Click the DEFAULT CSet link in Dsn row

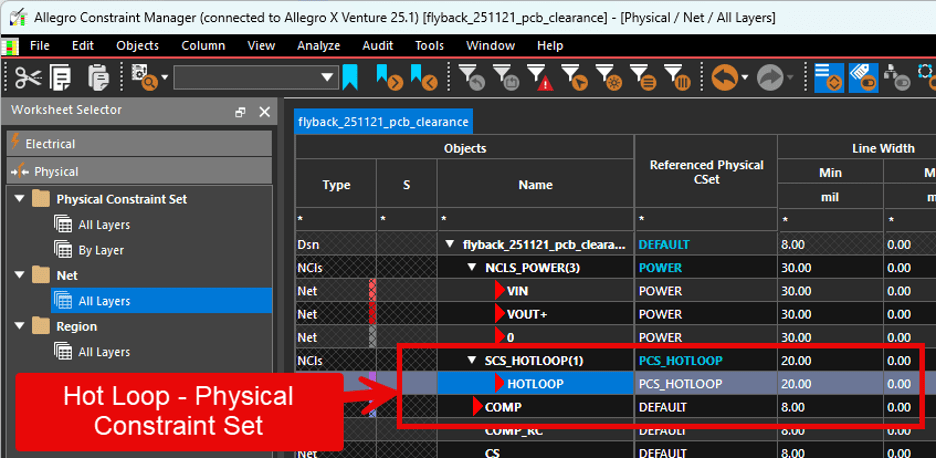tap(664, 244)
